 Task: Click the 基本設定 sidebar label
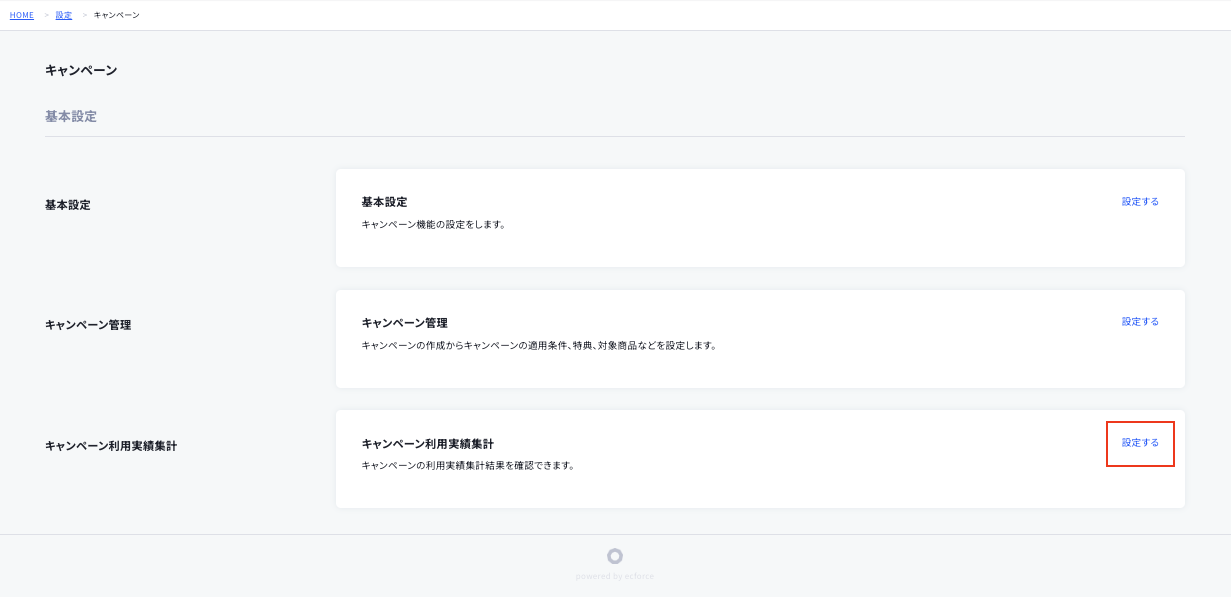66,204
